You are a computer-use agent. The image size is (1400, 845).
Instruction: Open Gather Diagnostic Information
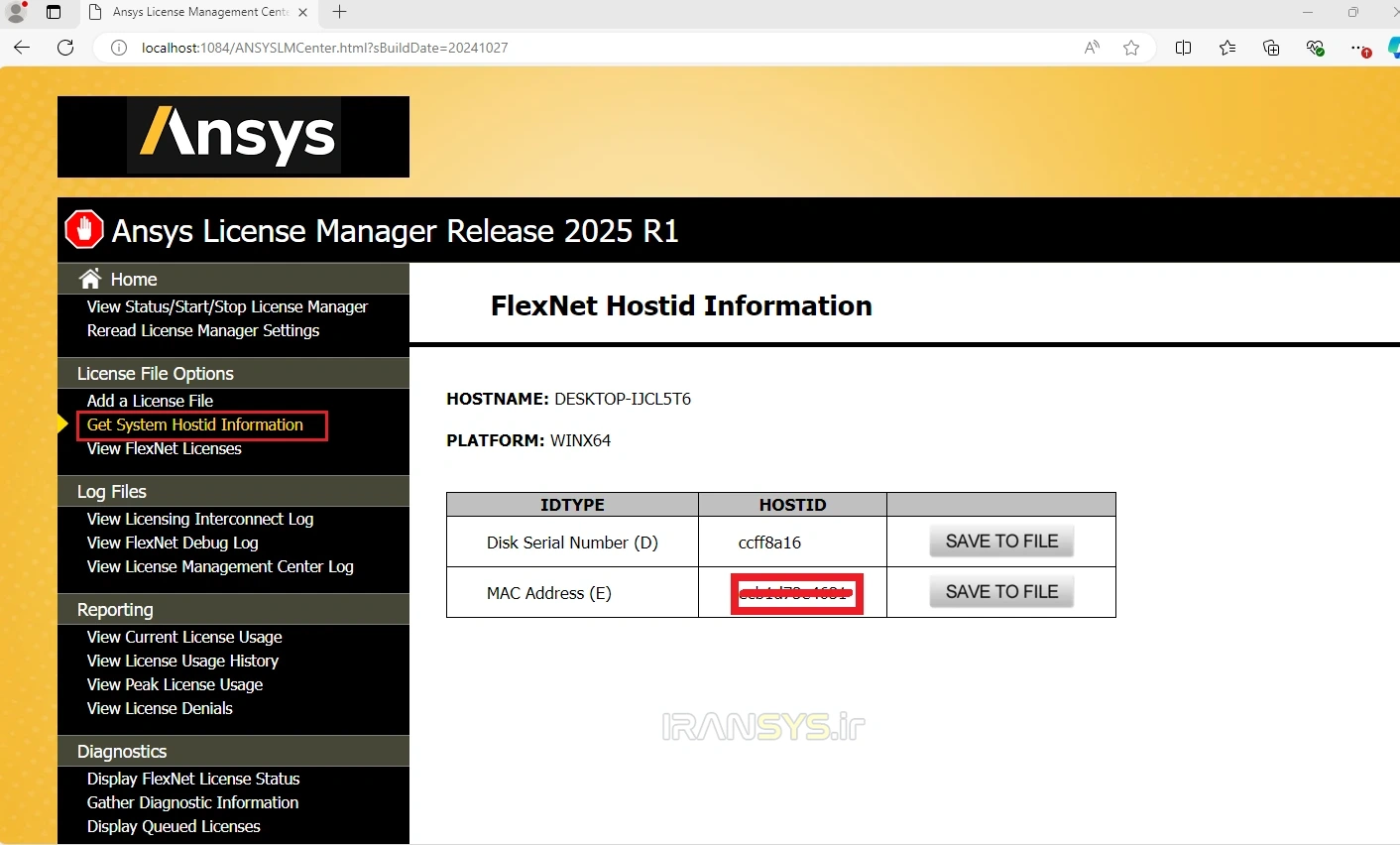(x=192, y=802)
